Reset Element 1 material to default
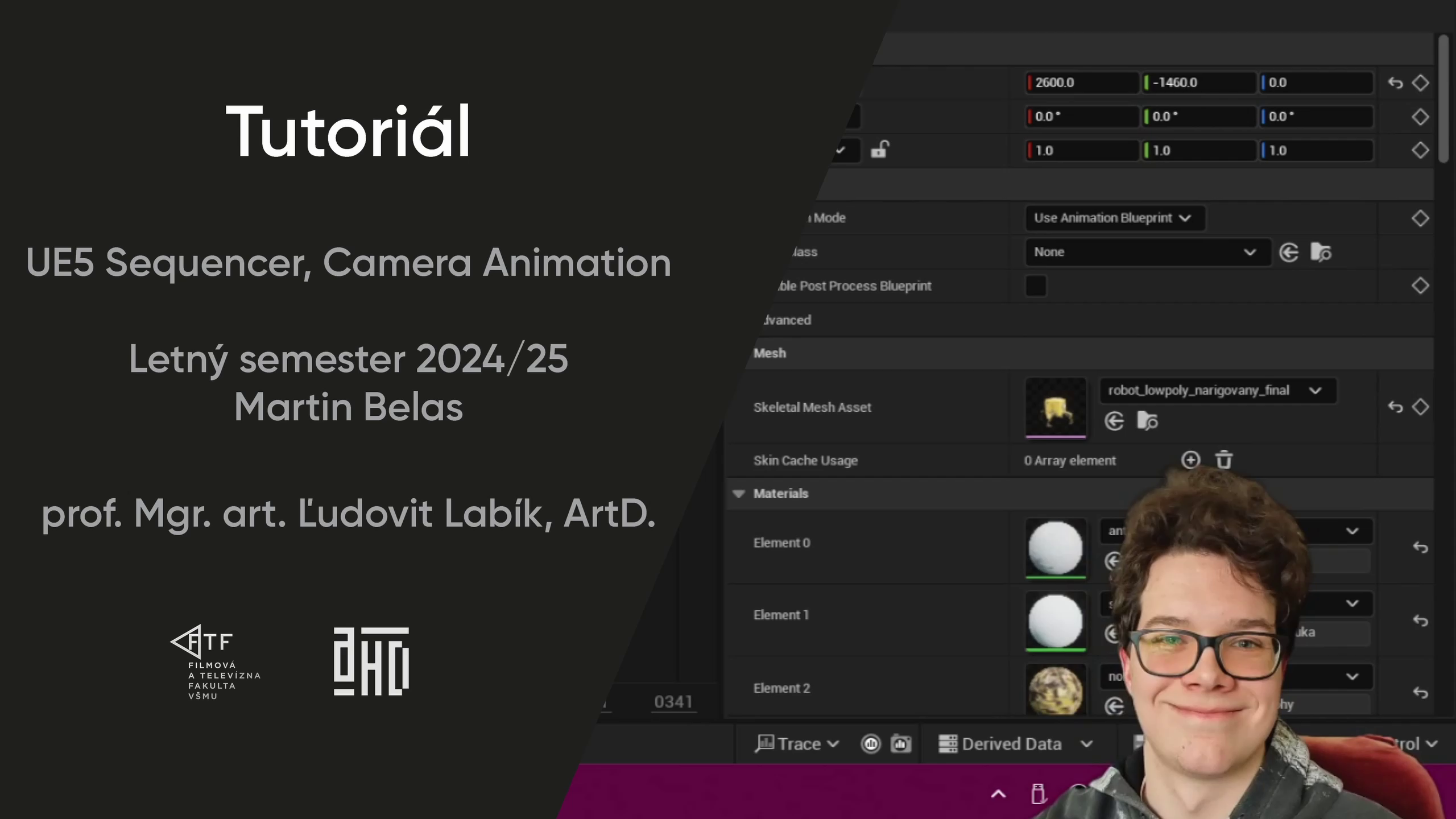This screenshot has height=819, width=1456. (x=1420, y=620)
